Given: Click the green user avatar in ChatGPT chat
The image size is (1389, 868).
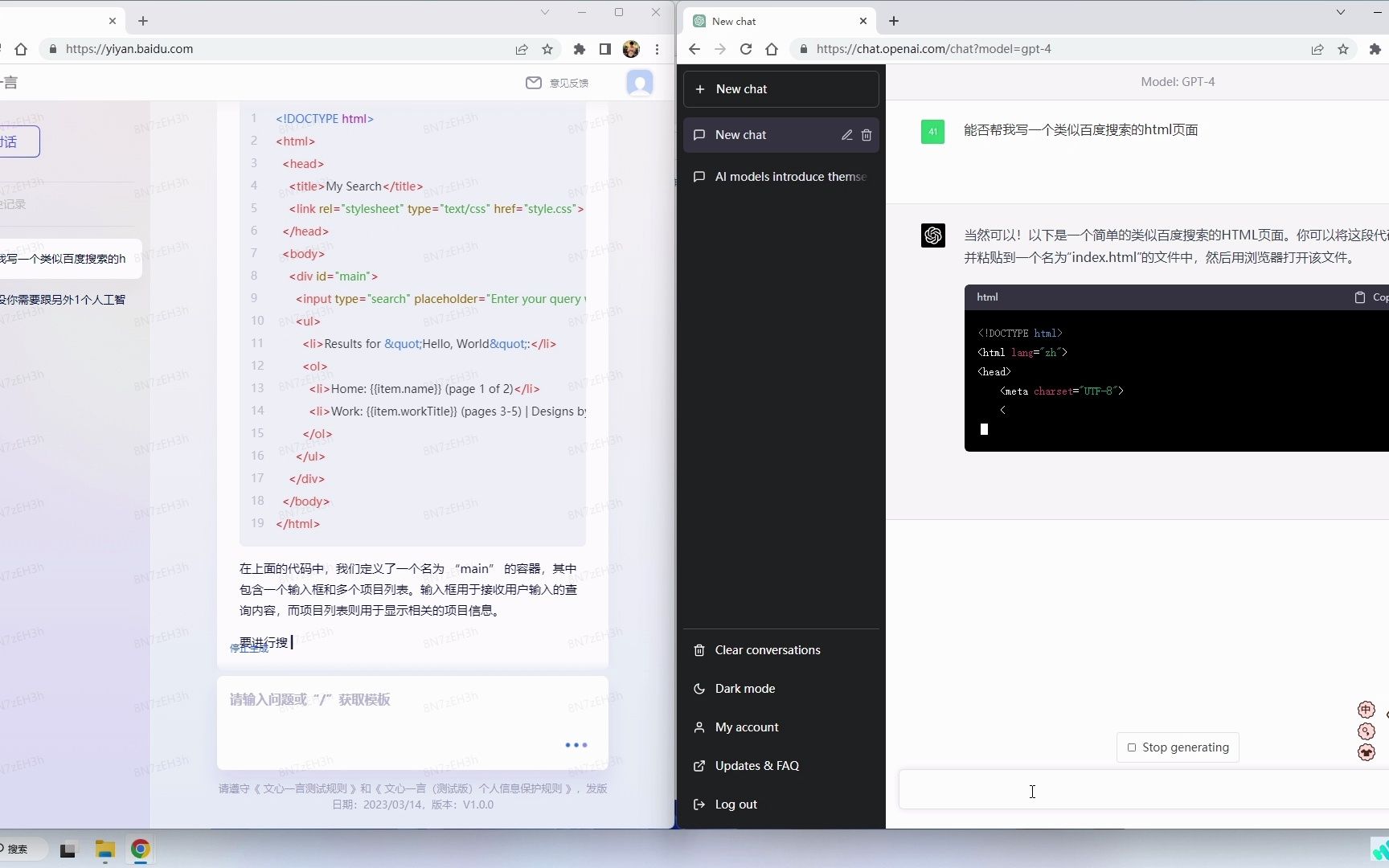Looking at the screenshot, I should 932,132.
